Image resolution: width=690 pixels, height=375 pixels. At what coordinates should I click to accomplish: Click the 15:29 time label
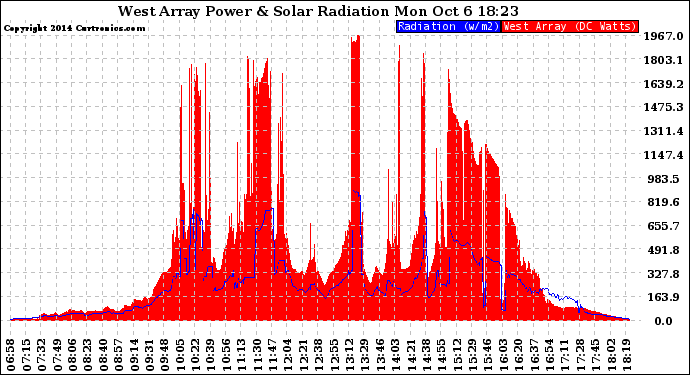click(472, 355)
